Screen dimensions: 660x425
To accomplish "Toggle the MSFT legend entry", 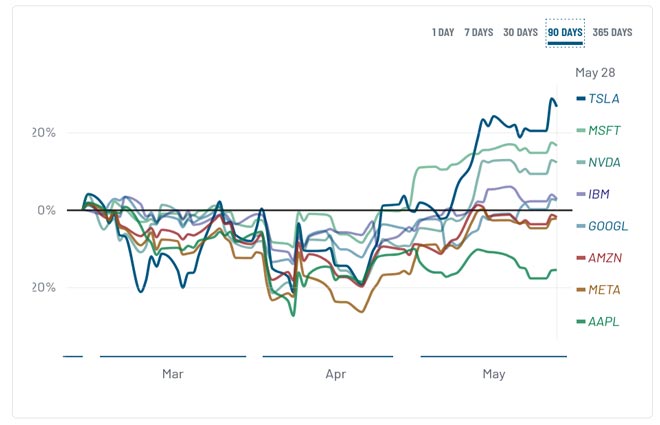I will point(604,130).
